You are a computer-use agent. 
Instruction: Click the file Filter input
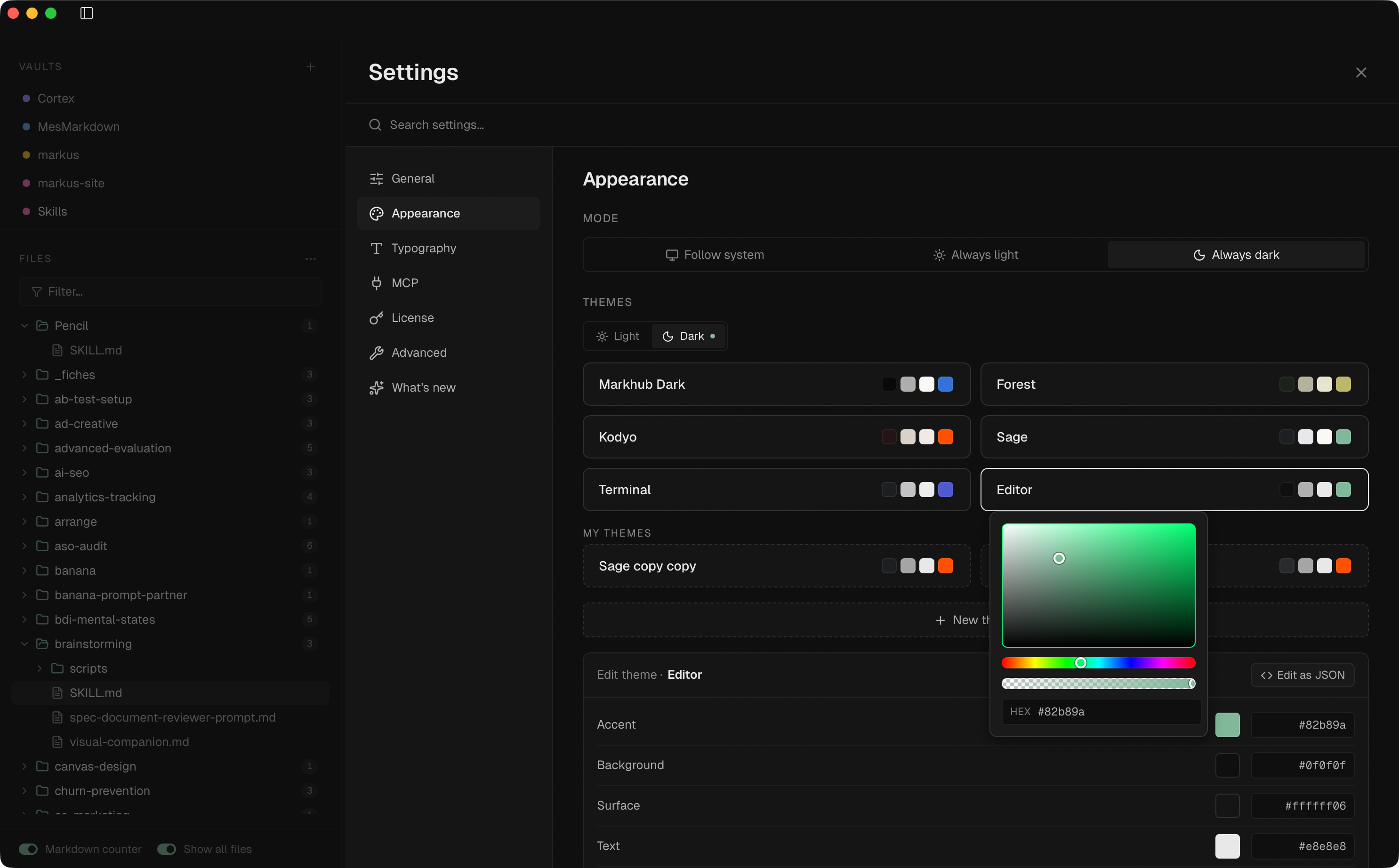click(x=170, y=292)
